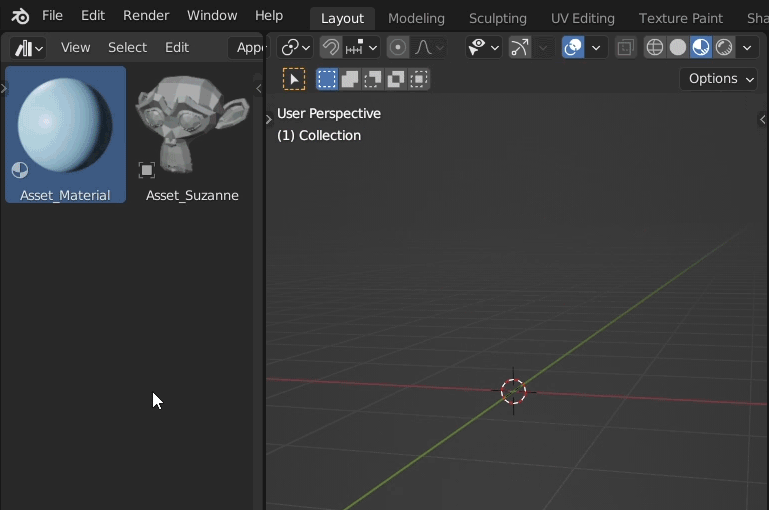Toggle viewport overlays
Screen dimensions: 769x510
tap(573, 48)
